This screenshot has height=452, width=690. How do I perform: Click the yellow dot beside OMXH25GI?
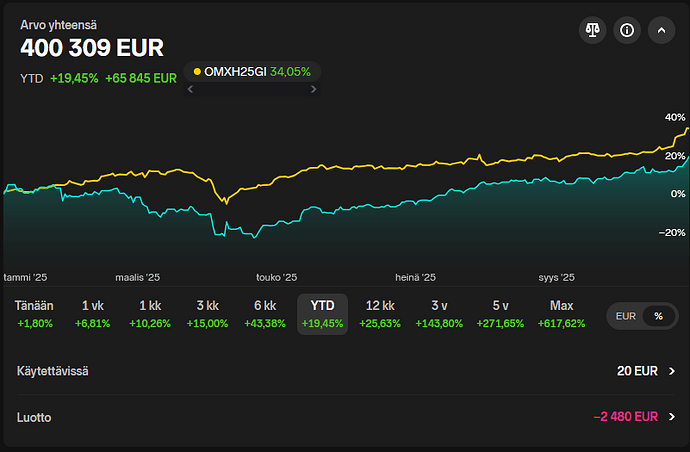click(197, 72)
